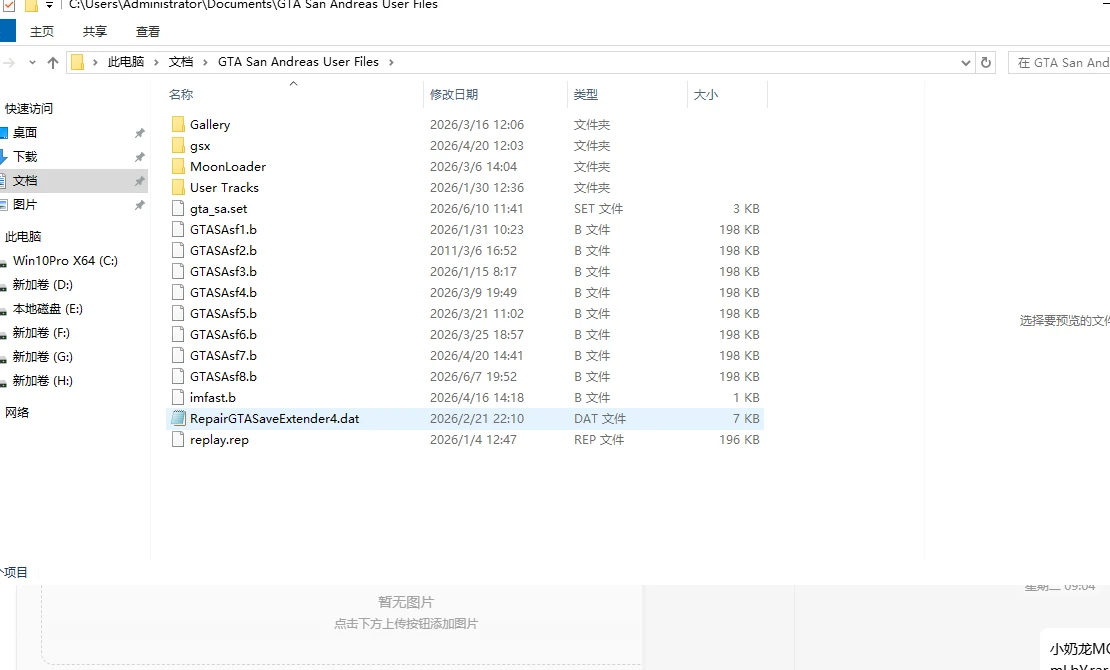Open the Gallery folder icon

coord(178,125)
